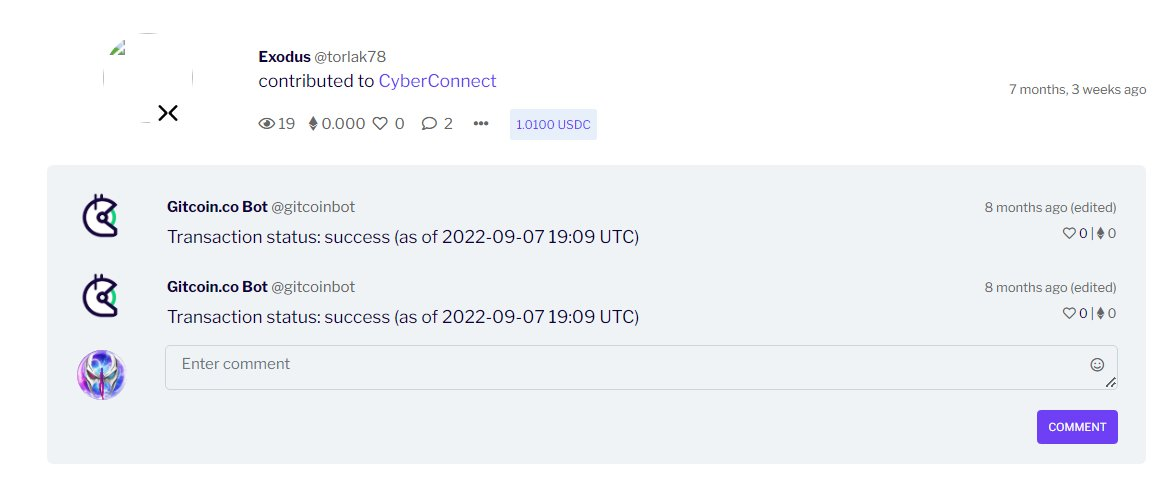The width and height of the screenshot is (1175, 482).
Task: Like the second bot comment heart
Action: point(1068,313)
